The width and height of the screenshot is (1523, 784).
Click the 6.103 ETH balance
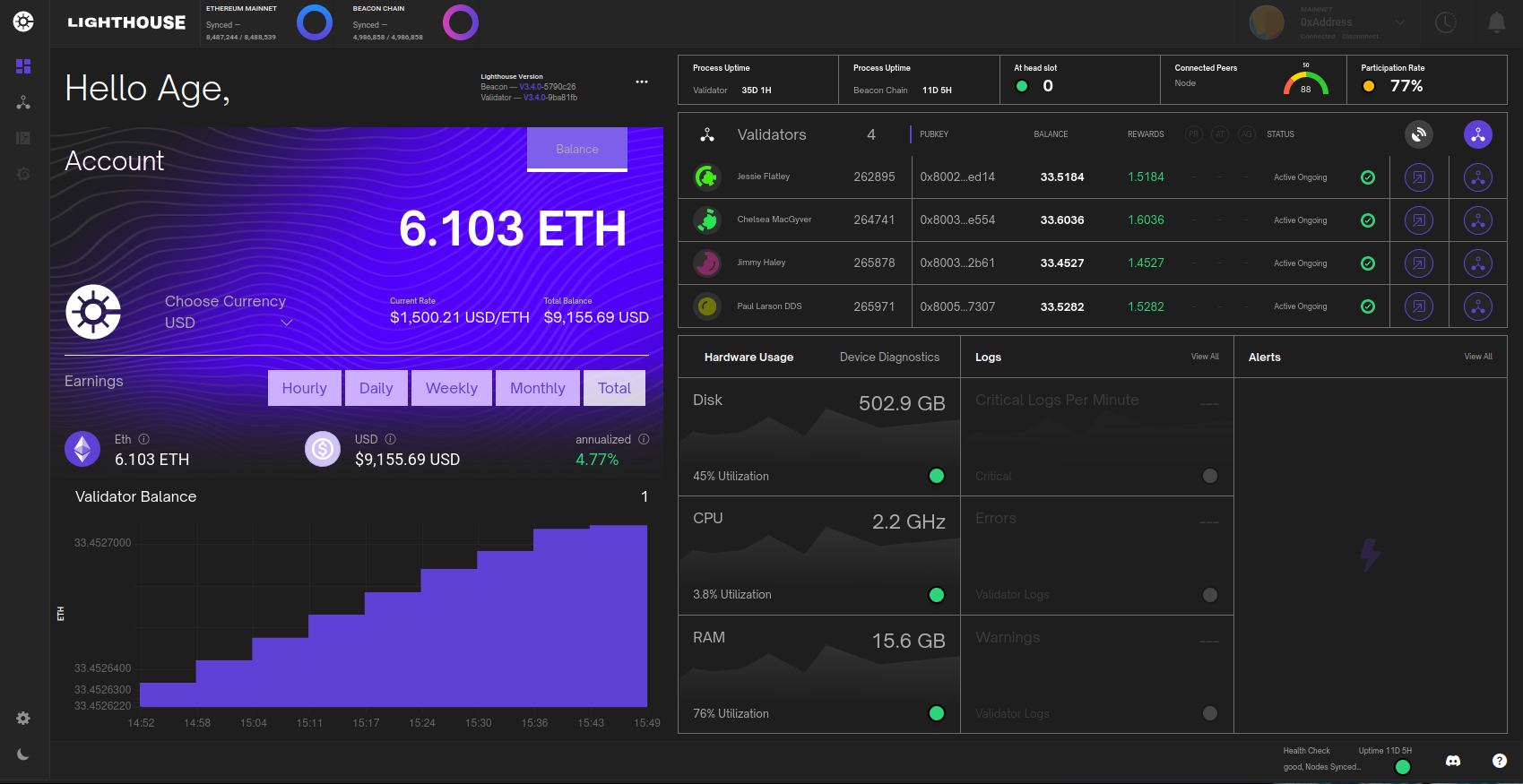513,228
